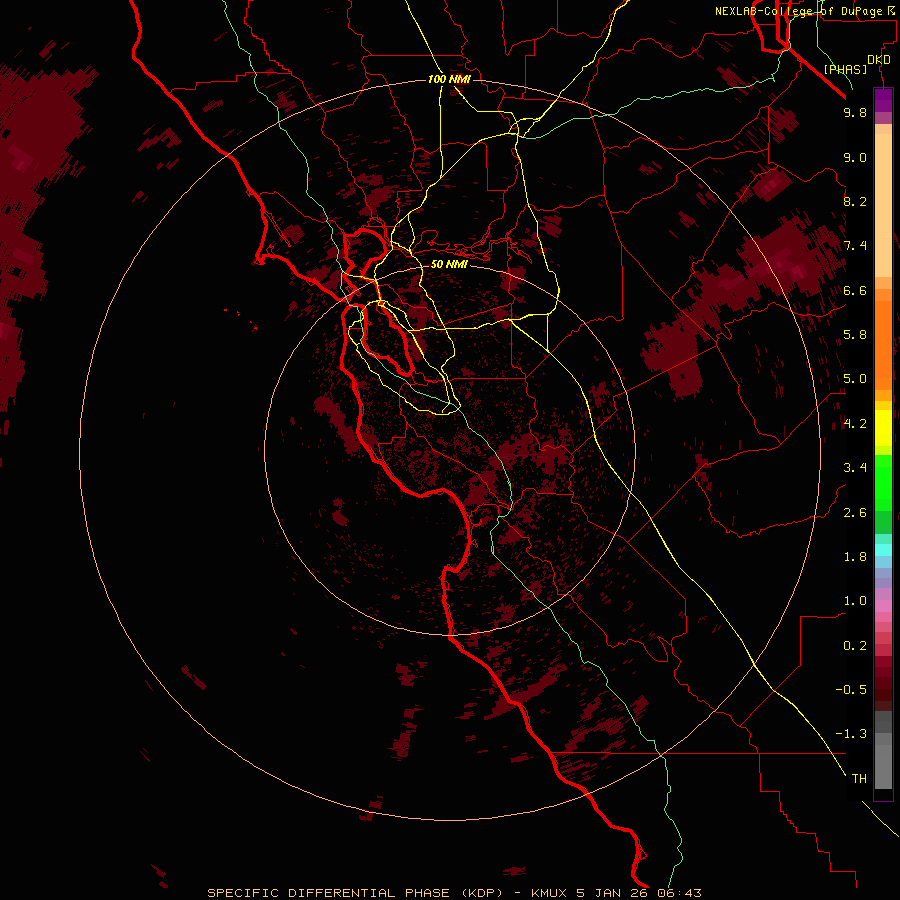
Task: Click the 9.0 value on the color scale
Action: tap(855, 157)
